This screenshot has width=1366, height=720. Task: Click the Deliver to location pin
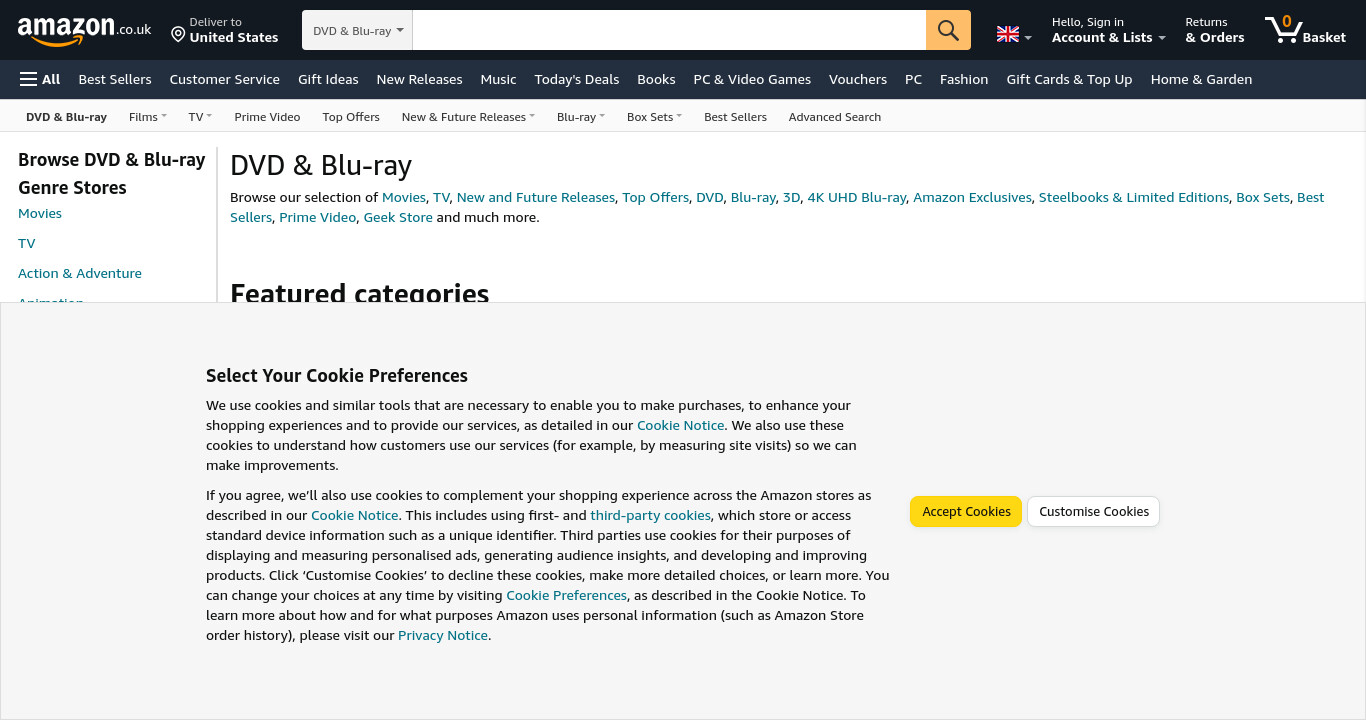pos(178,34)
